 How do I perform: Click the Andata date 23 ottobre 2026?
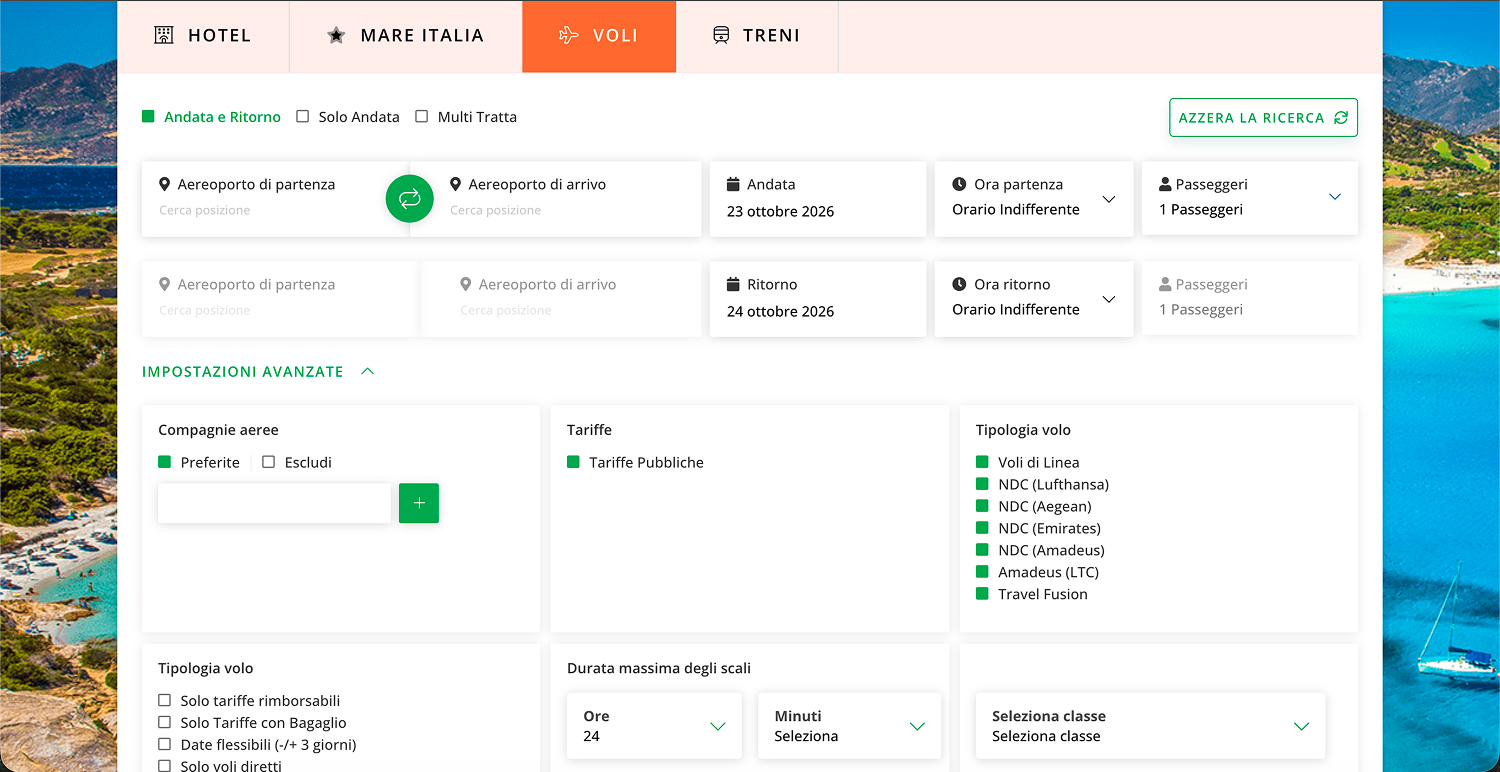(780, 211)
